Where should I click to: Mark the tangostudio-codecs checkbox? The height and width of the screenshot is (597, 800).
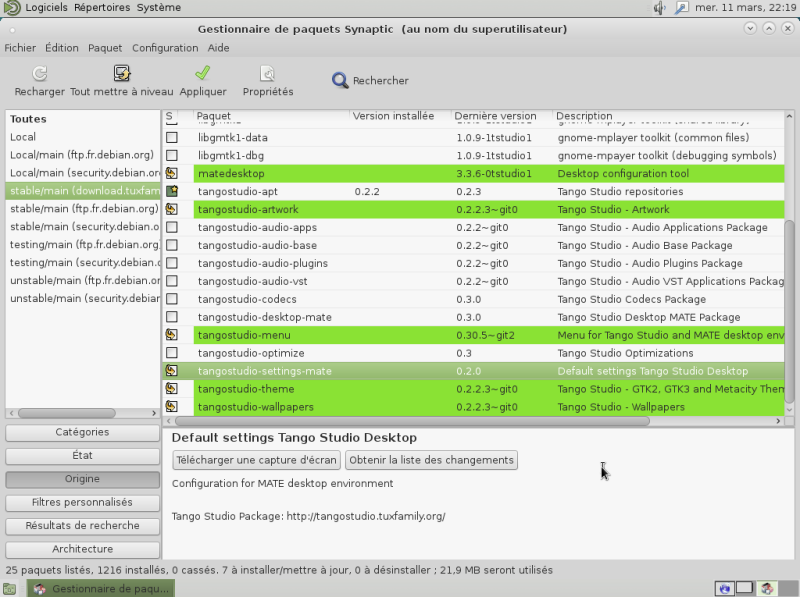point(172,299)
